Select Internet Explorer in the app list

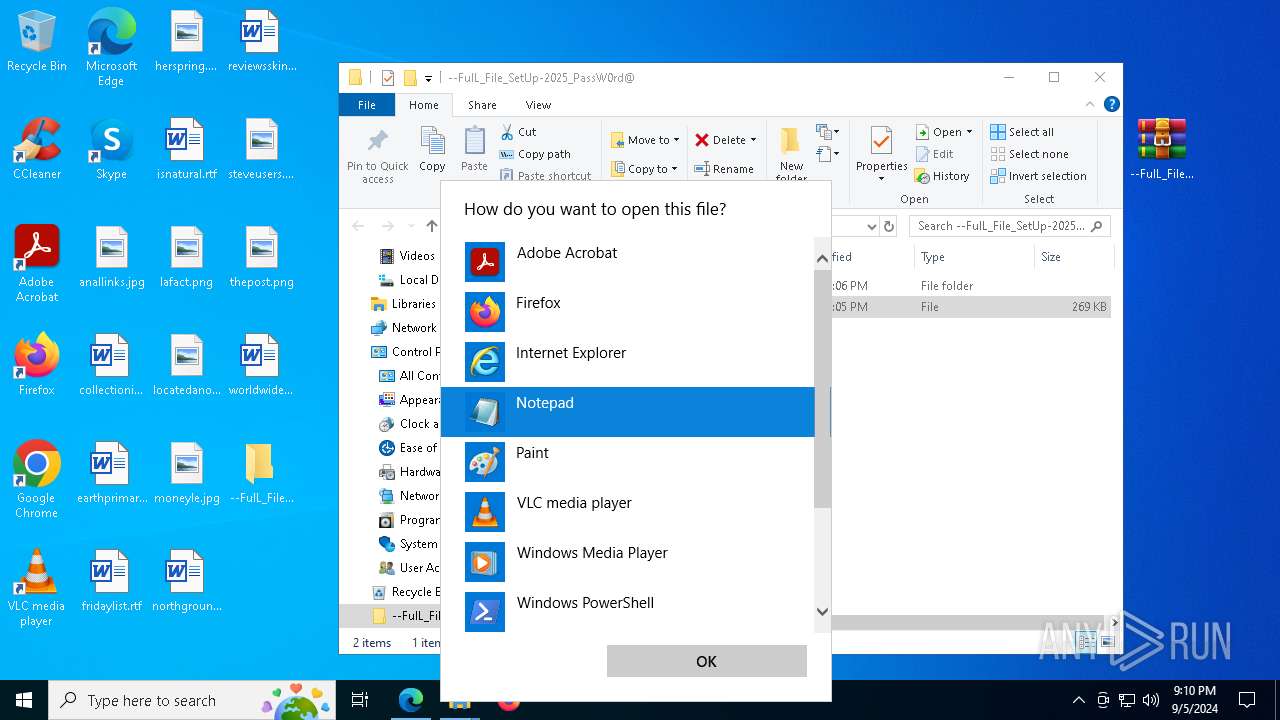[628, 362]
